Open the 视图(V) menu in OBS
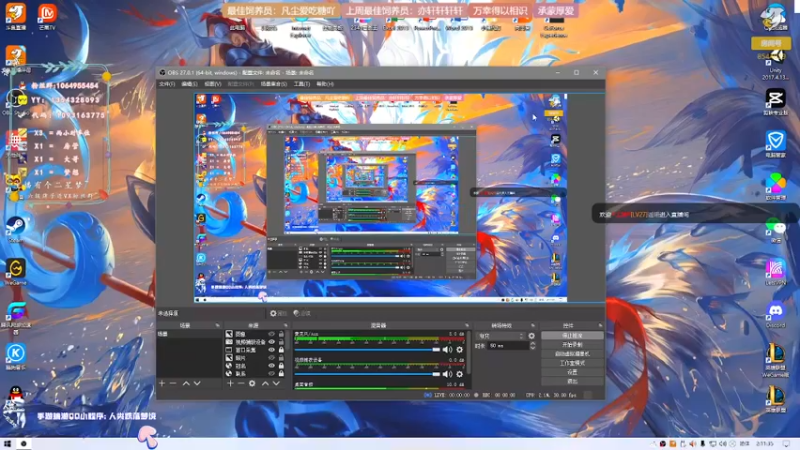 [x=213, y=84]
